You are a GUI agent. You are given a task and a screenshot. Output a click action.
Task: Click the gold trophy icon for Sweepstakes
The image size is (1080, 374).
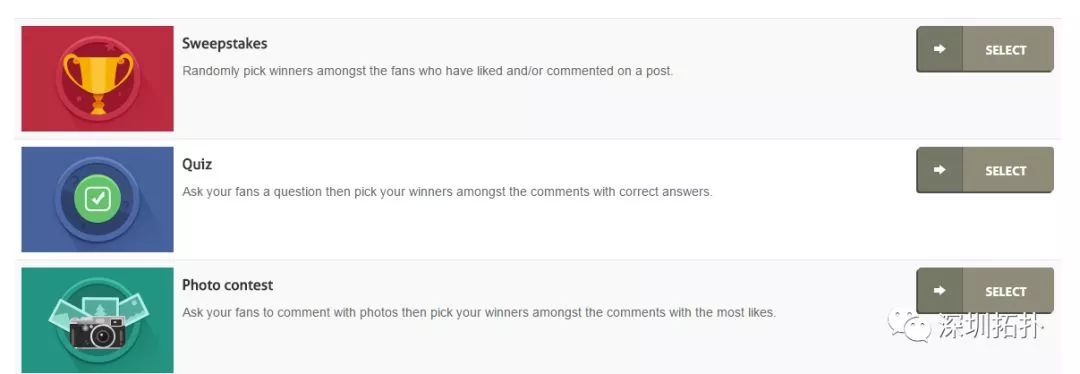(98, 83)
